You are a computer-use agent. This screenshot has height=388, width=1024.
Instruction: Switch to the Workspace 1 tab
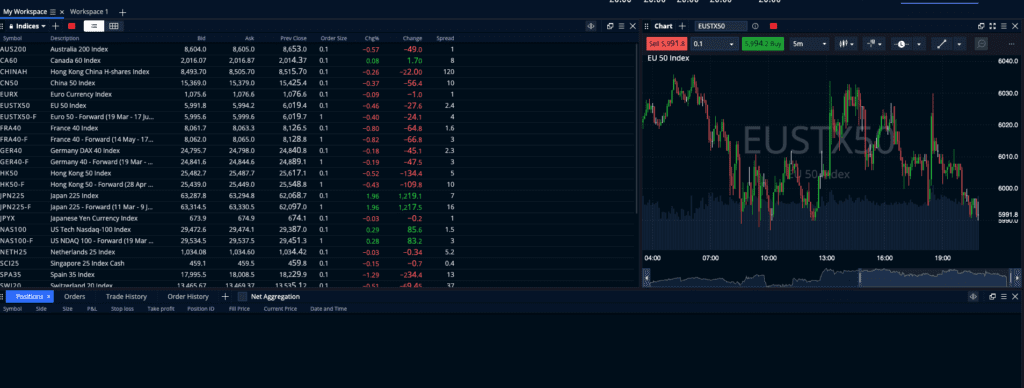coord(89,12)
